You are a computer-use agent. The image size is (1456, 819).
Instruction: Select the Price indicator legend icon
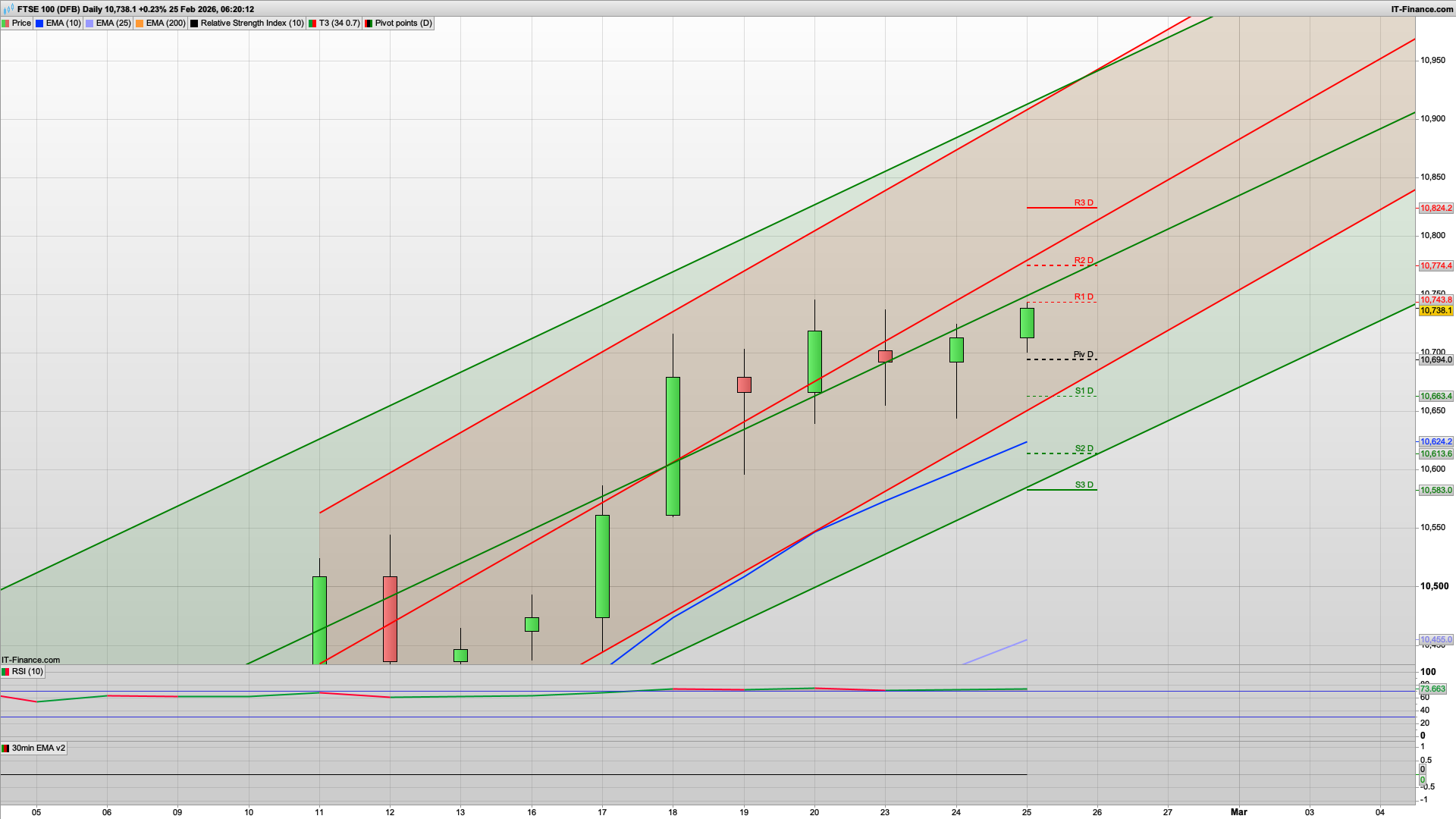click(x=6, y=23)
